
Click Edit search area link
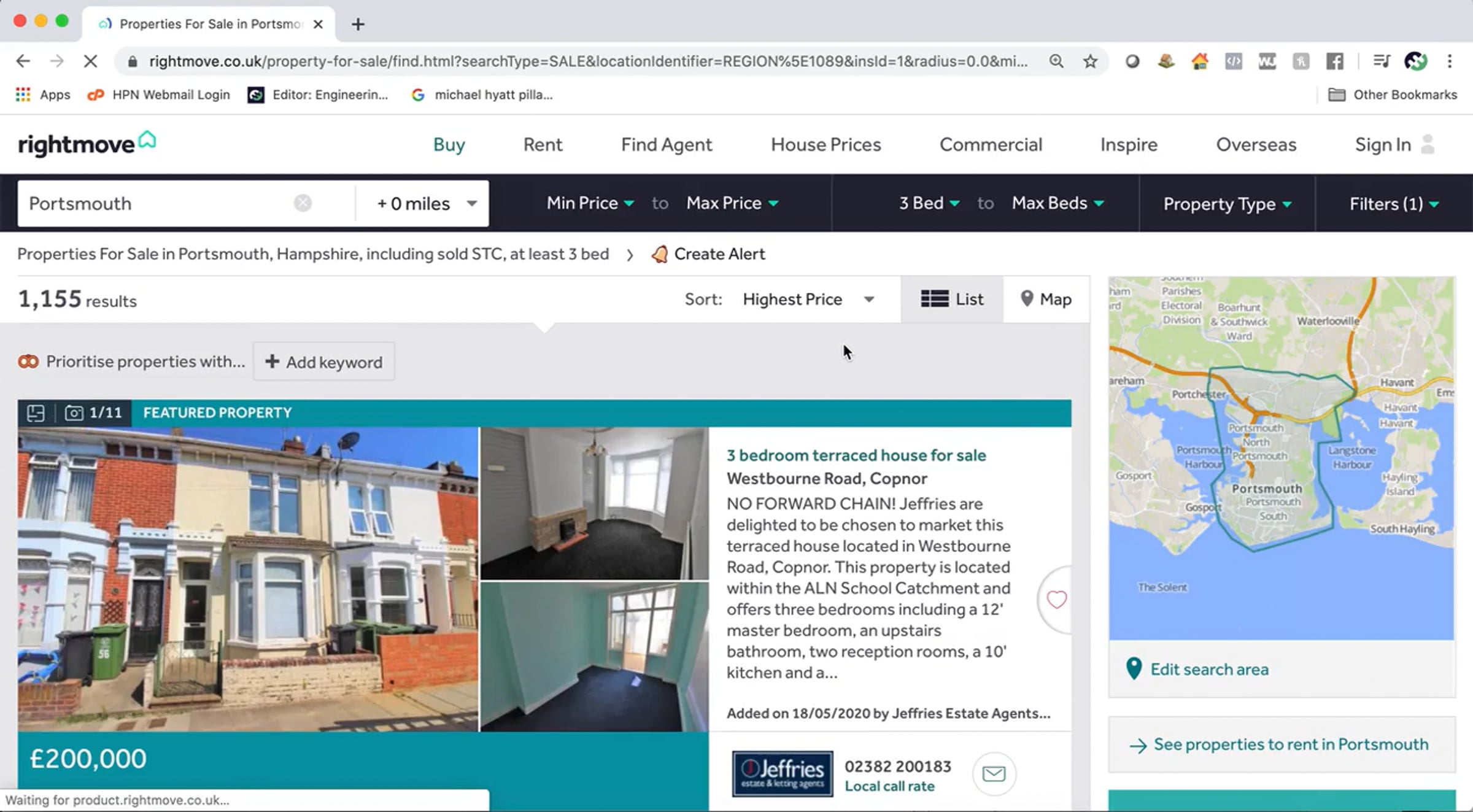tap(1208, 669)
